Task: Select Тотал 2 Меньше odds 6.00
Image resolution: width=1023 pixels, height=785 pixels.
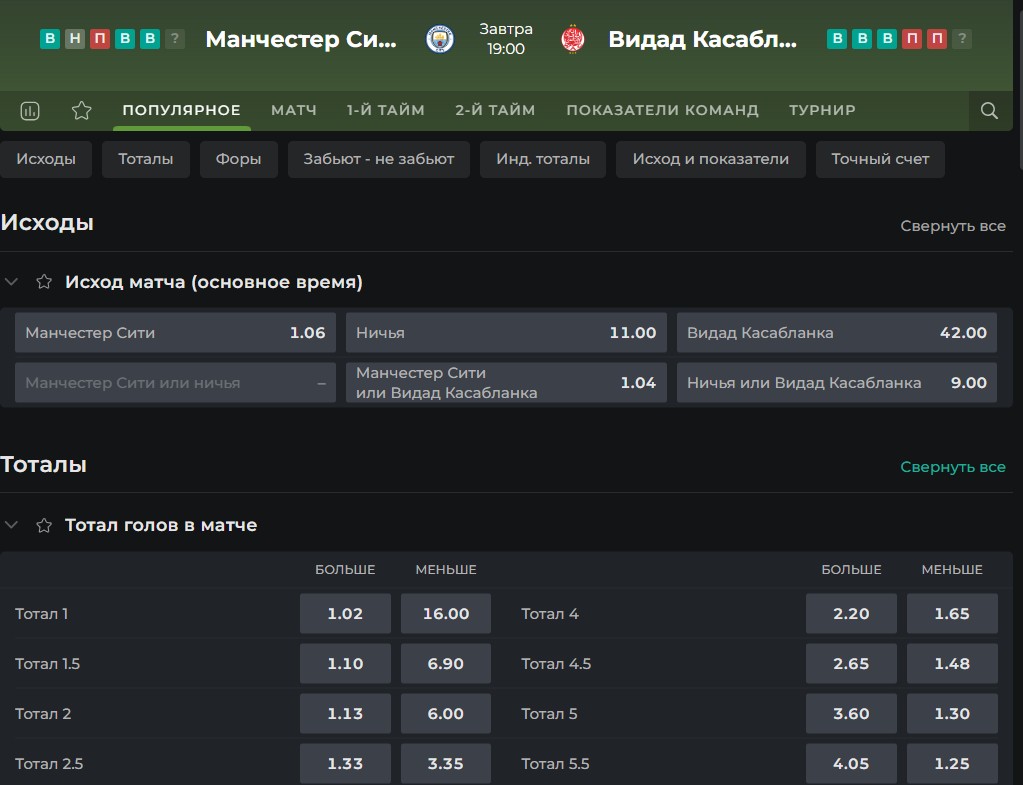Action: click(446, 713)
